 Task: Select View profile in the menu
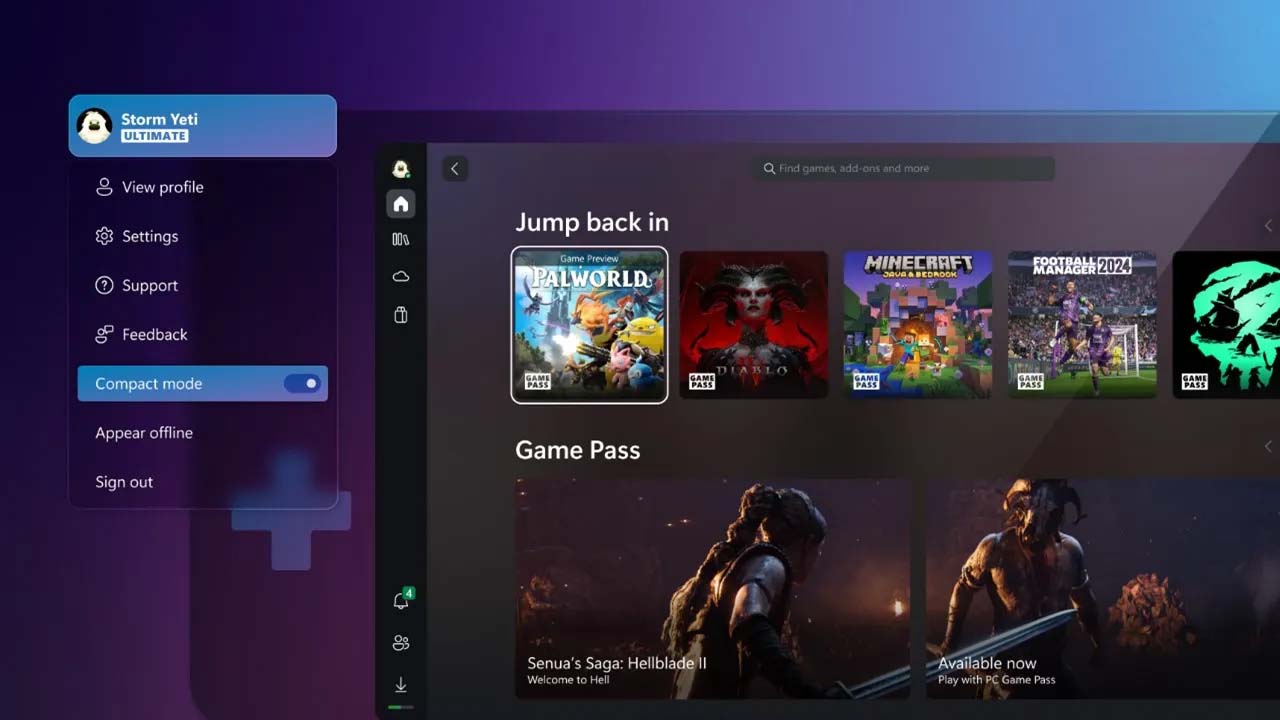pos(162,187)
